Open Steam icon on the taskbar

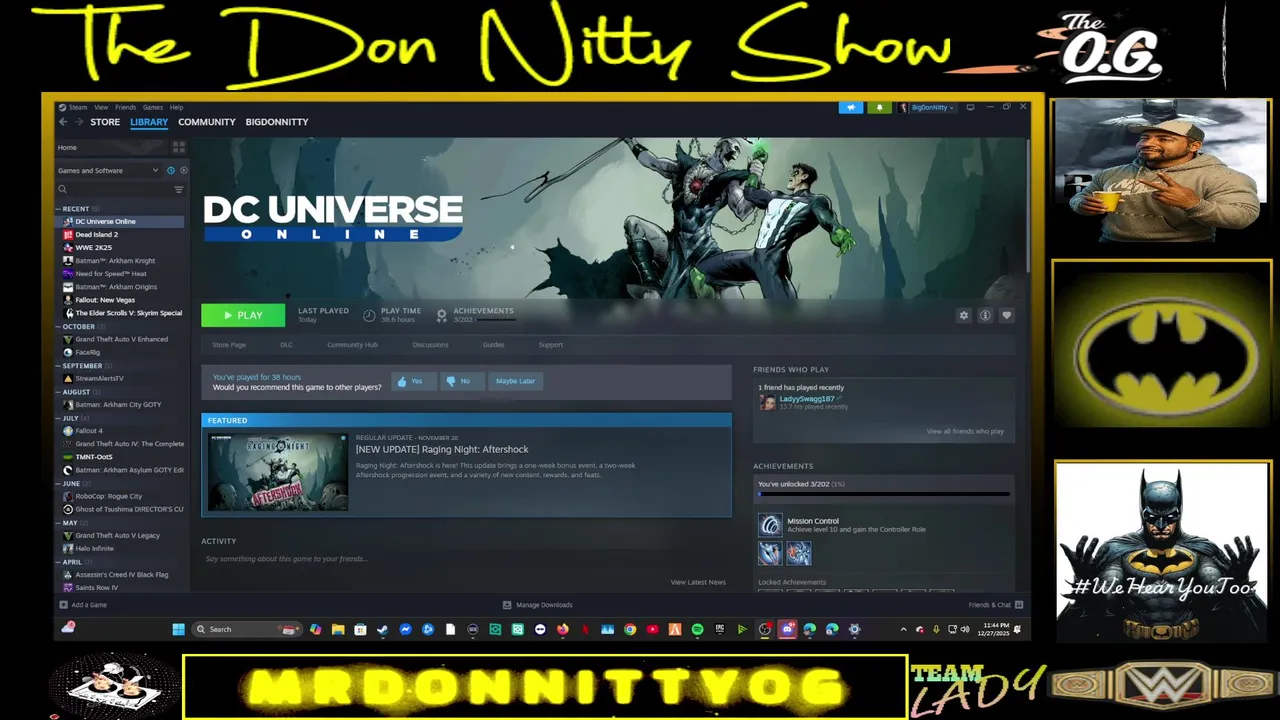pos(382,629)
